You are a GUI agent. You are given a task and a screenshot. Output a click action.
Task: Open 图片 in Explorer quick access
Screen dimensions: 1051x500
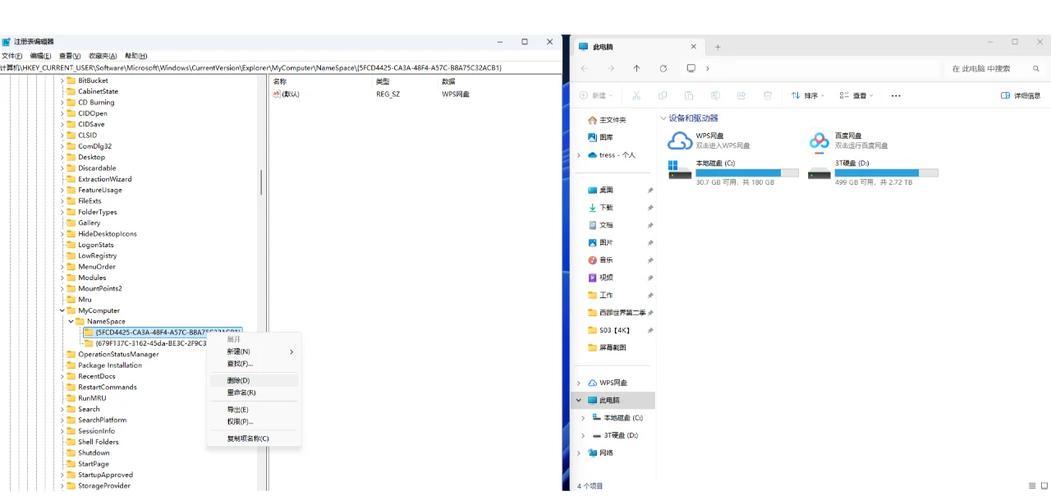point(600,243)
